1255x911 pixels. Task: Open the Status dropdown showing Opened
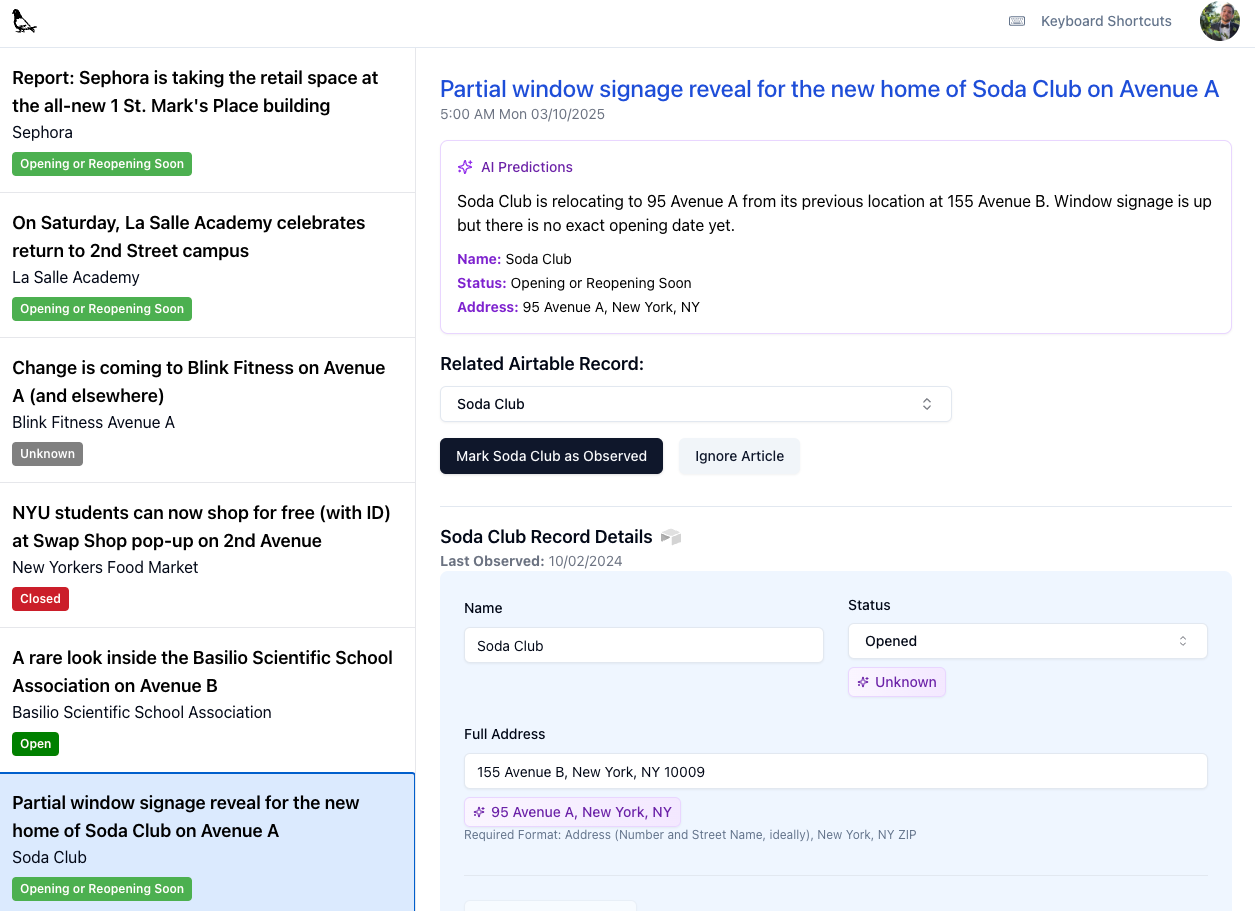1028,641
